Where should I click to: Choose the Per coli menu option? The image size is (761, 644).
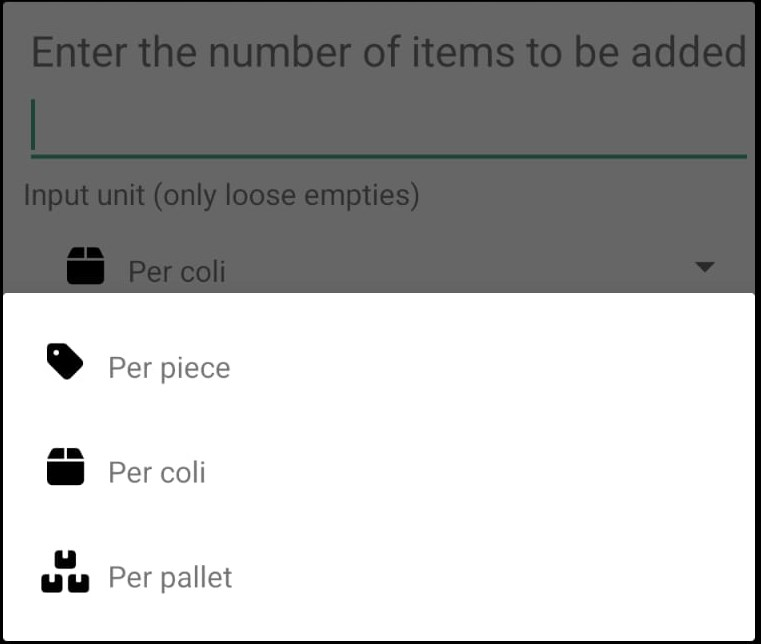pyautogui.click(x=379, y=472)
